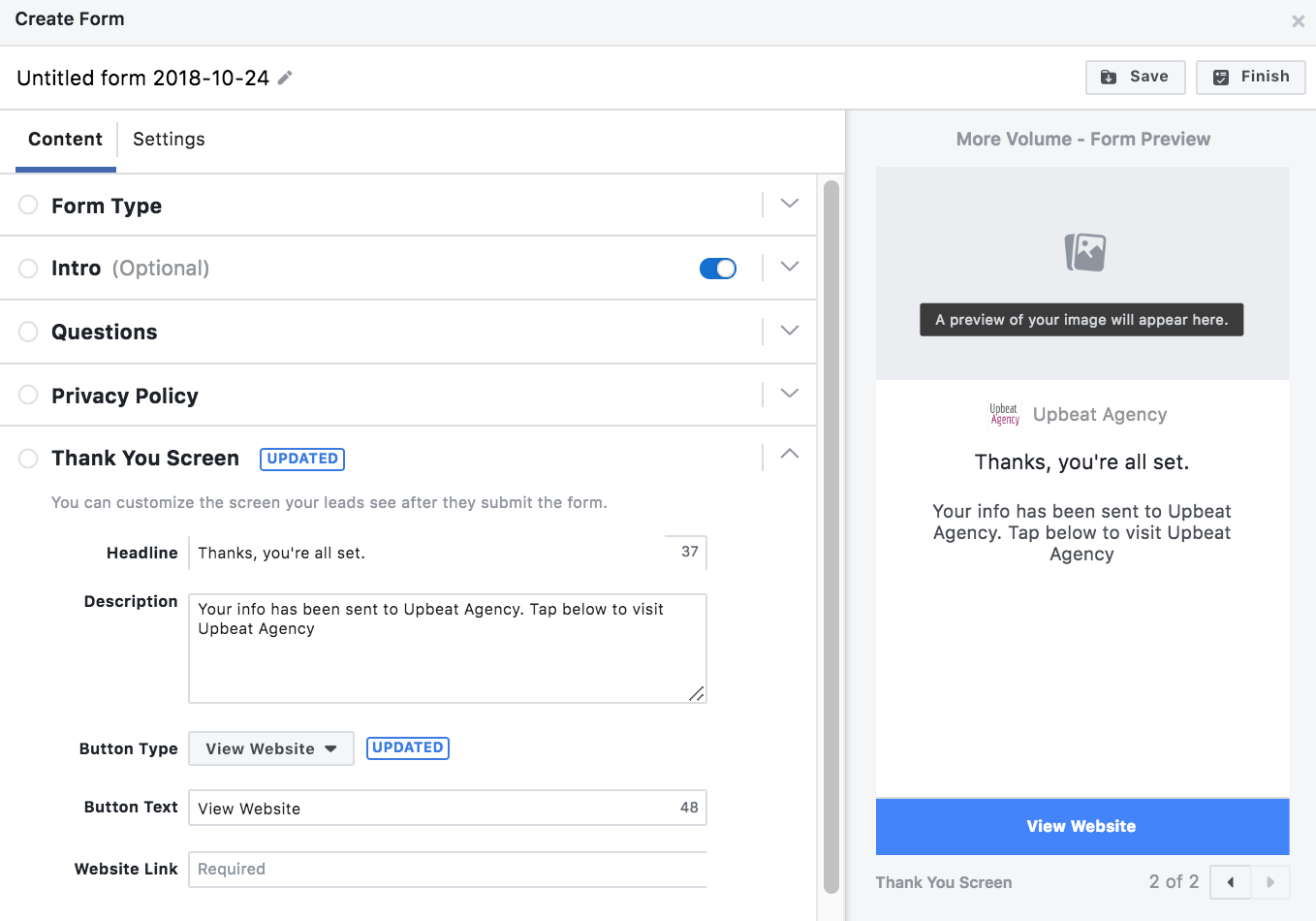Collapse the Thank You Screen section
Image resolution: width=1316 pixels, height=921 pixels.
click(790, 454)
